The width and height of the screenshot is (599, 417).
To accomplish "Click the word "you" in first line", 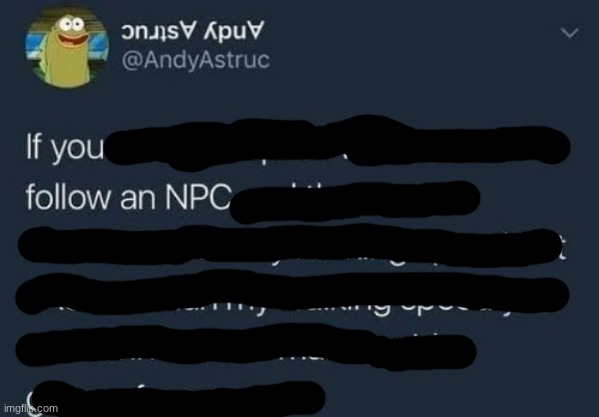I will (78, 149).
